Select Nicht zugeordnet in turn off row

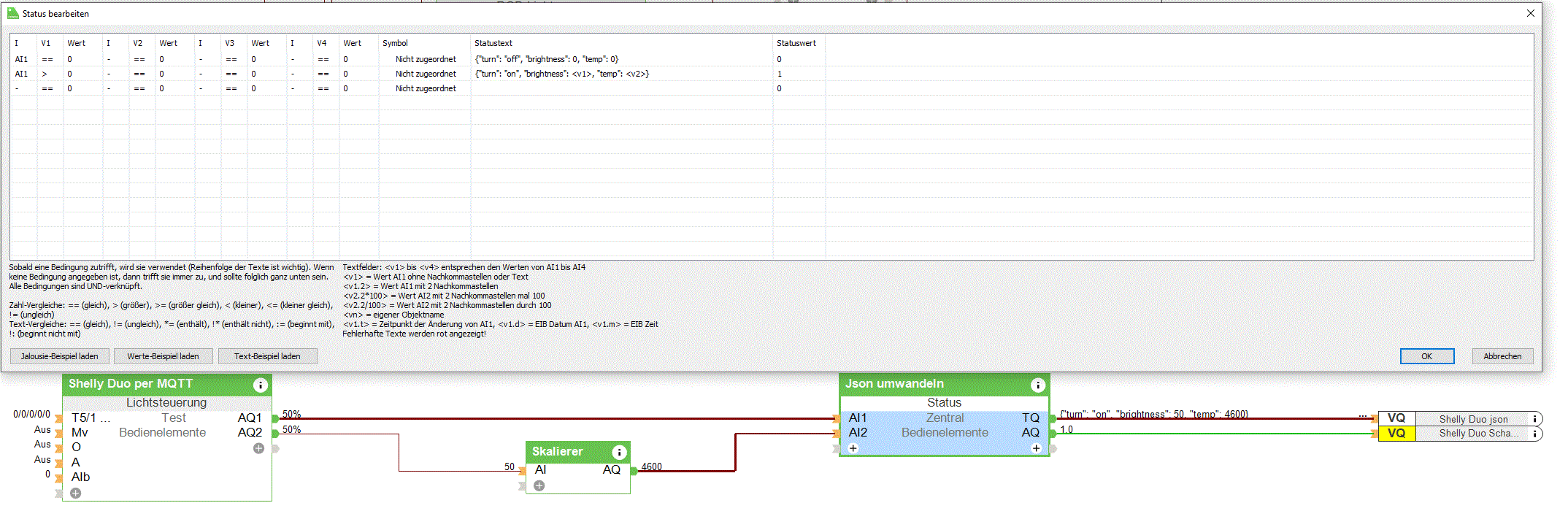click(426, 59)
